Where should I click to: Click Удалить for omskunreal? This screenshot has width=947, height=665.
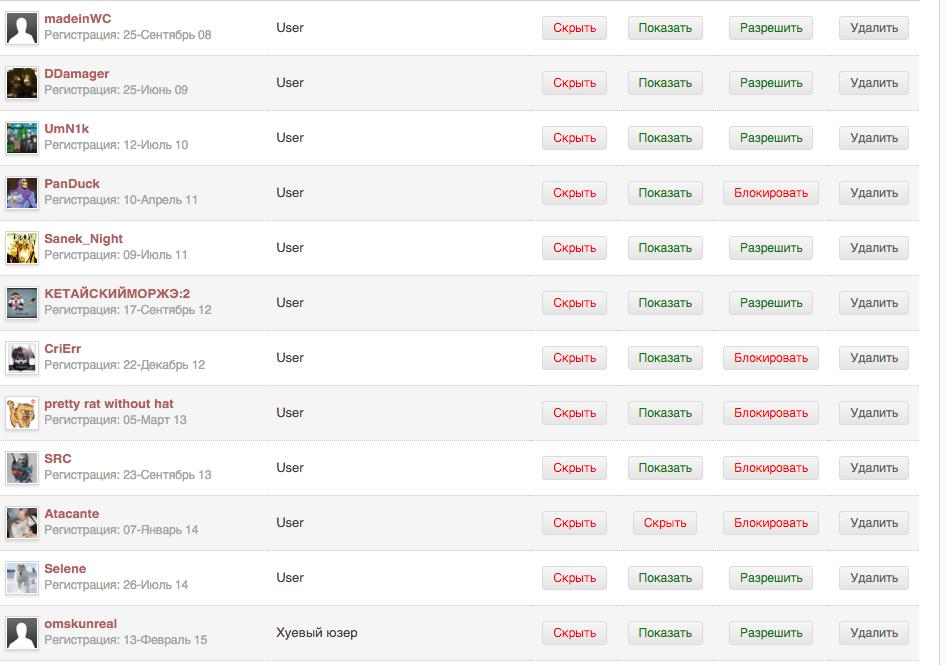pyautogui.click(x=874, y=633)
